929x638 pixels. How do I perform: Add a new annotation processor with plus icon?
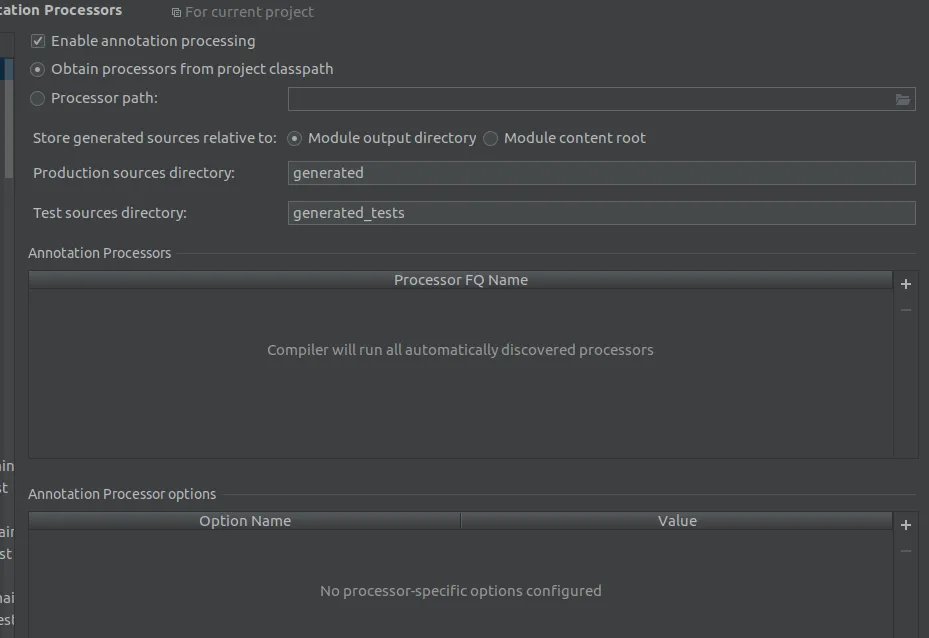(906, 284)
